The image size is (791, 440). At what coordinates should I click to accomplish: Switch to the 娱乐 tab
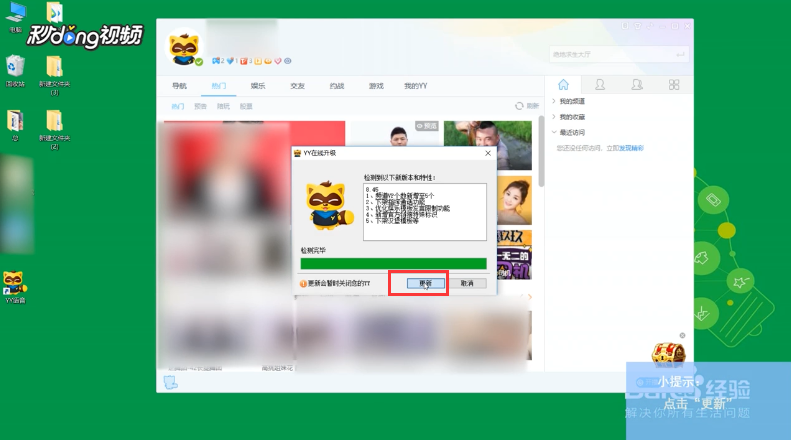point(258,86)
